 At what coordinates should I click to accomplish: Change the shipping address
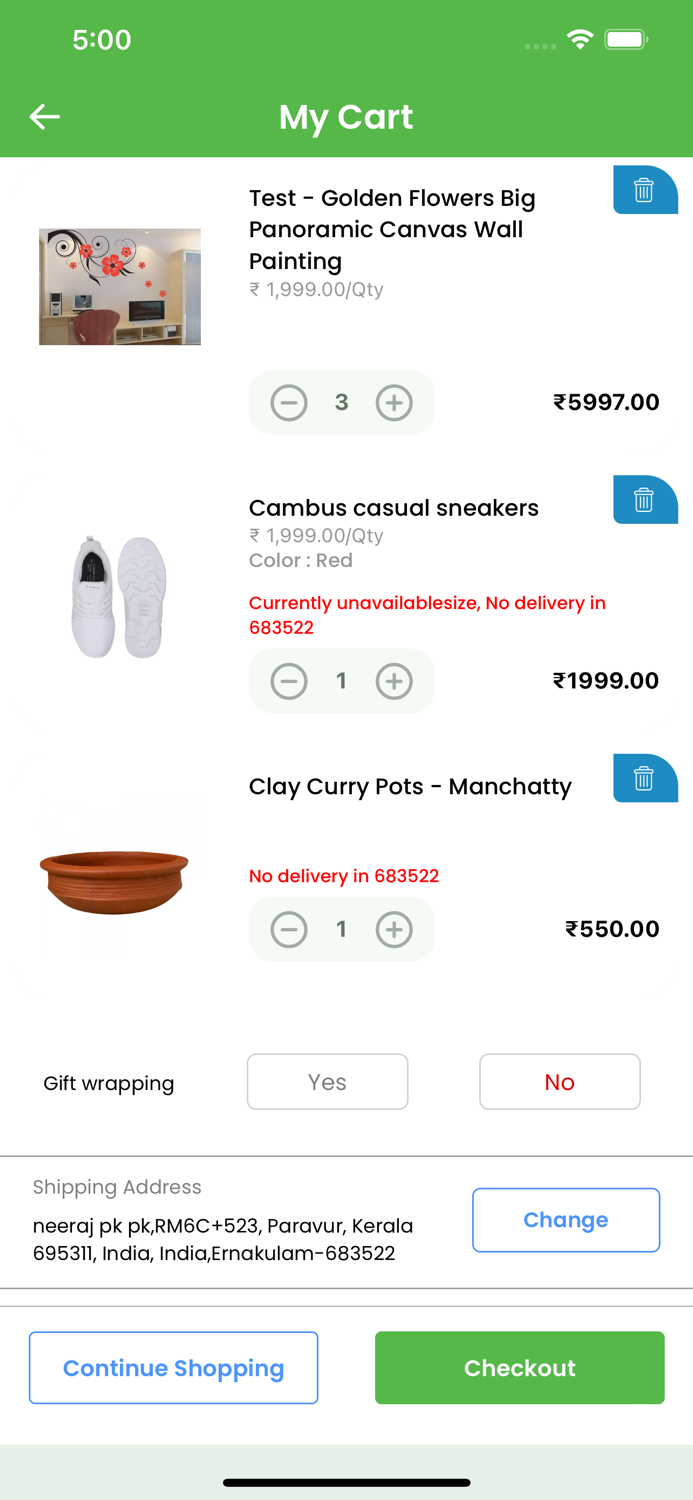[565, 1219]
